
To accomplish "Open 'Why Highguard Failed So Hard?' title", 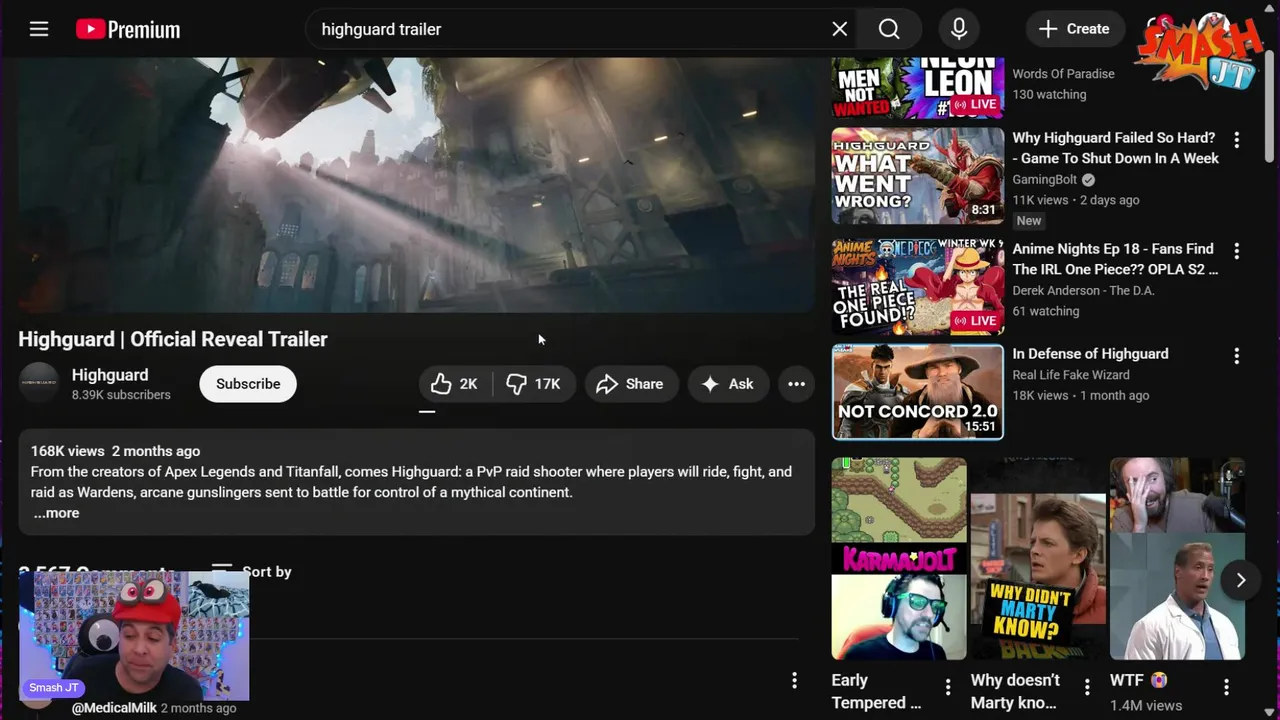I will (x=1116, y=148).
